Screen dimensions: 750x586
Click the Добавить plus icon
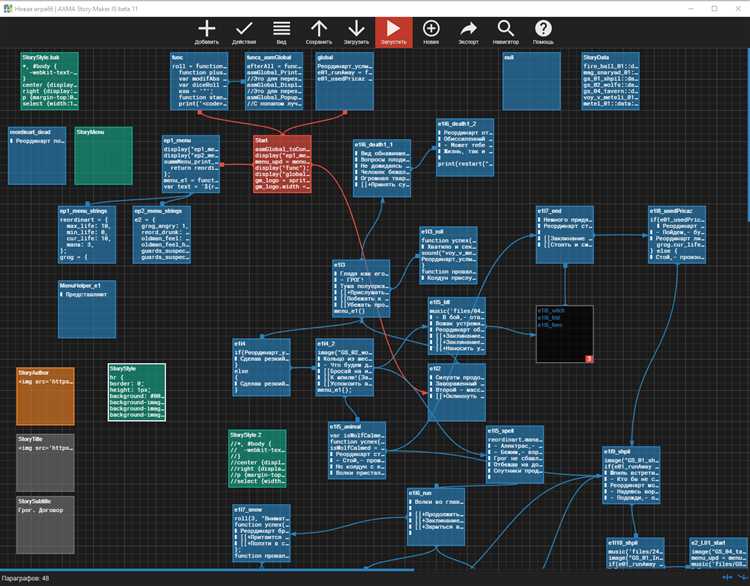pos(207,29)
